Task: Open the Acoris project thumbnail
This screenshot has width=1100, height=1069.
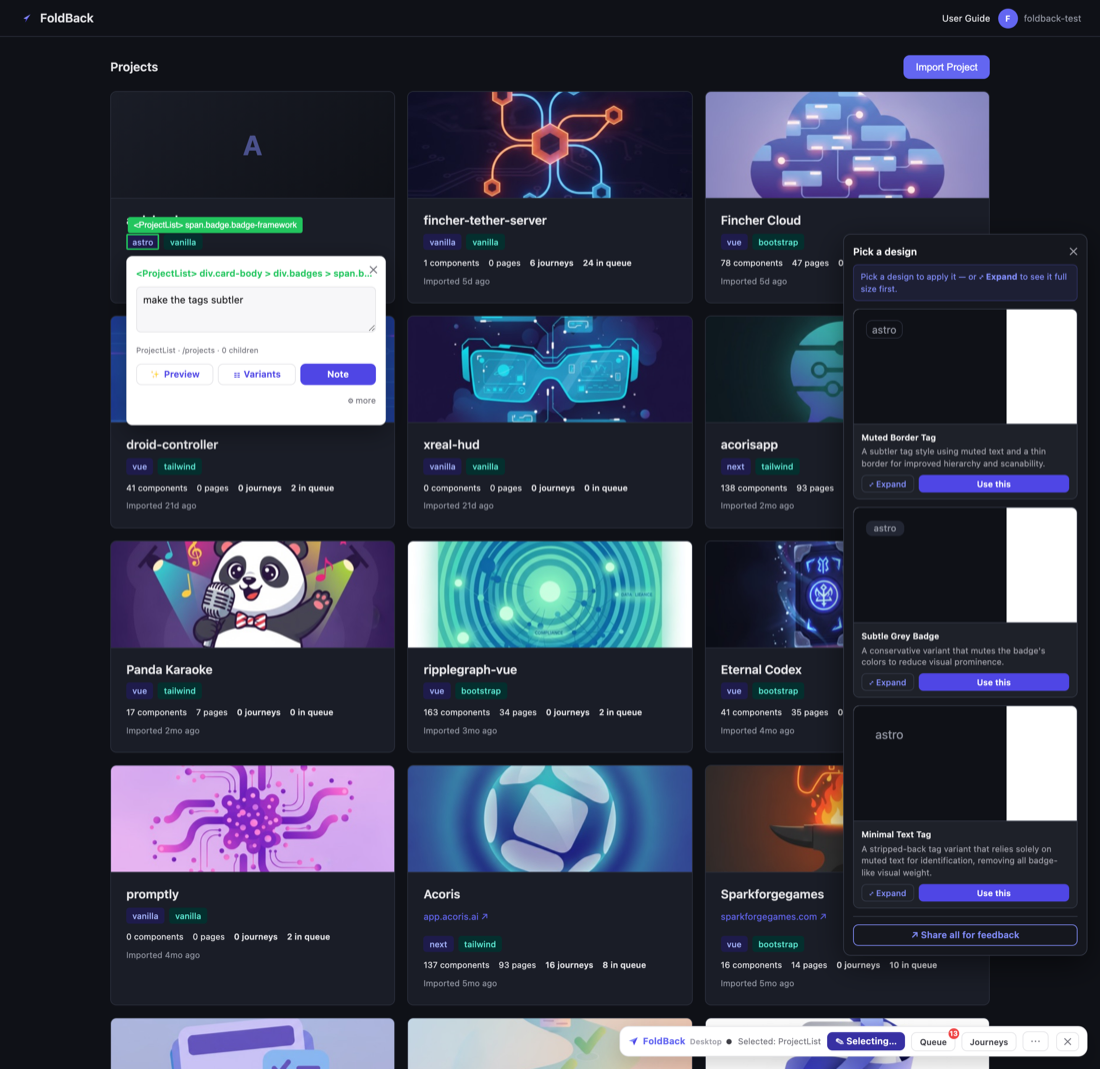Action: click(x=549, y=819)
